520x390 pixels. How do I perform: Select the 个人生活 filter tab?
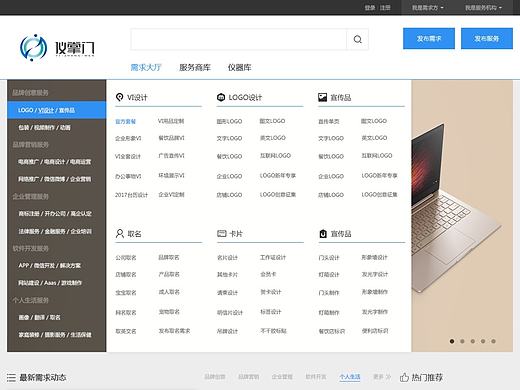pos(350,377)
